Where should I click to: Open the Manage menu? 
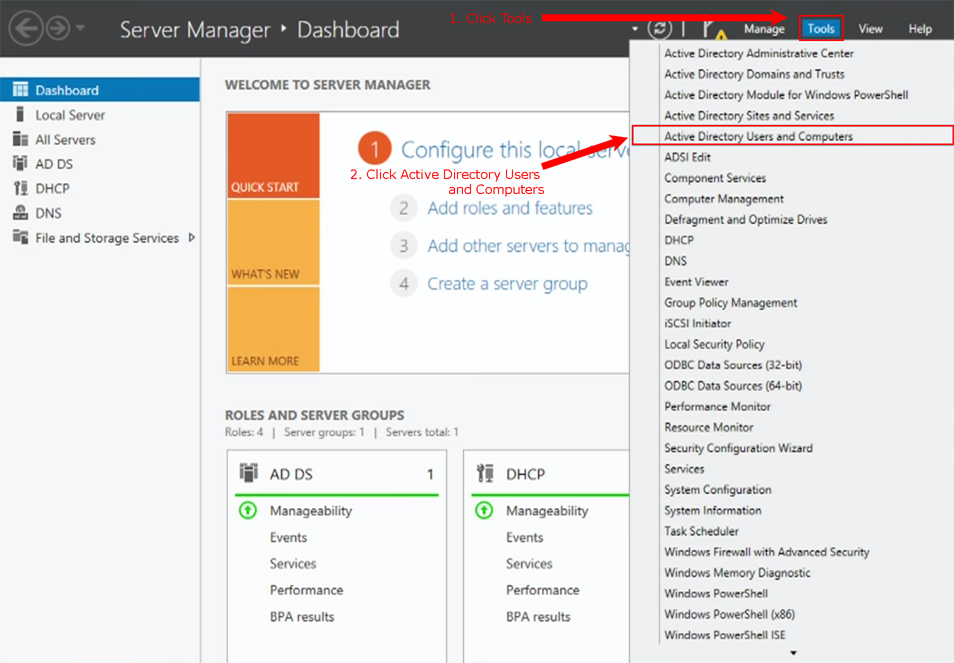pos(764,29)
